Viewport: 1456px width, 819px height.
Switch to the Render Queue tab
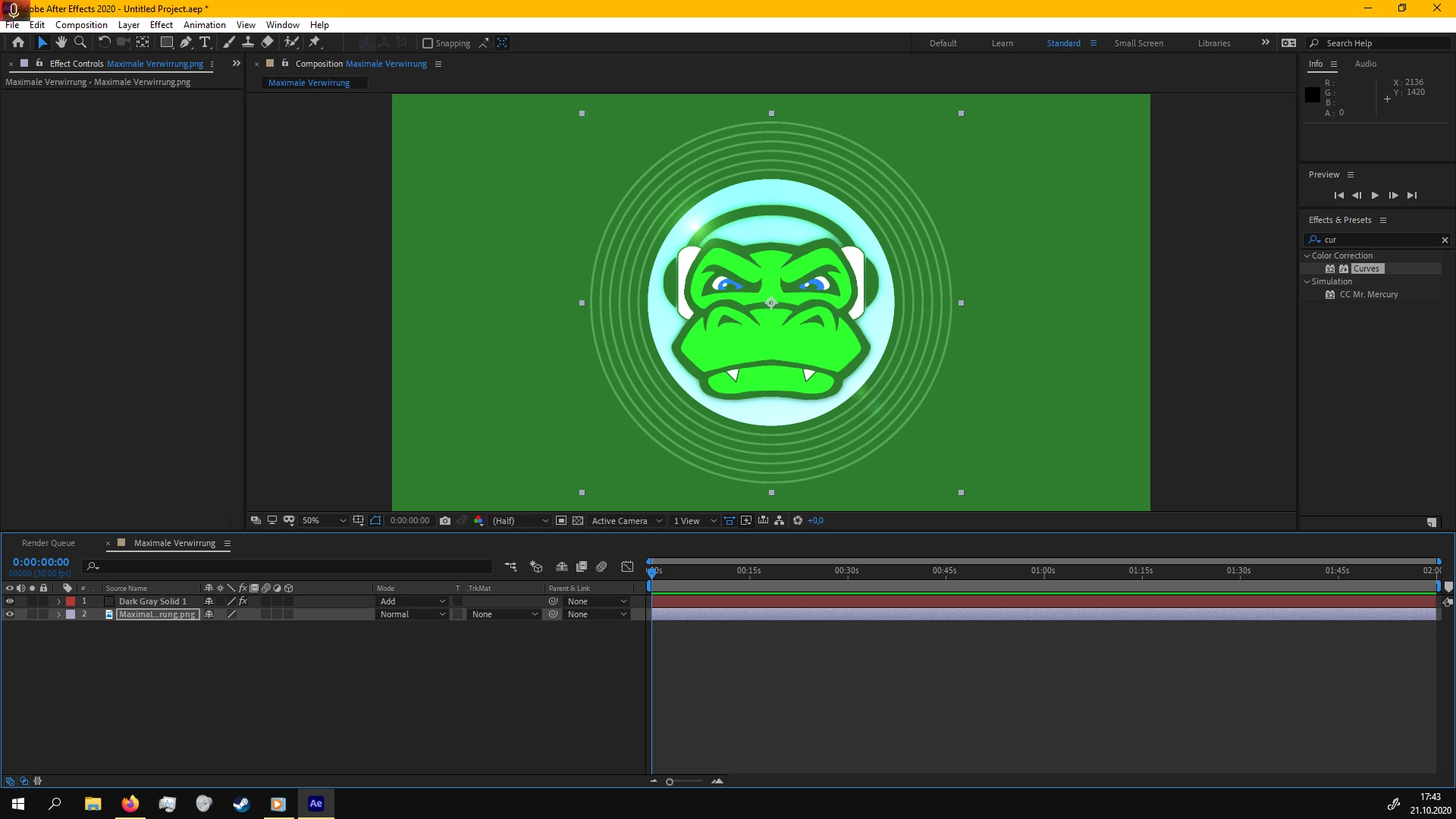tap(49, 543)
